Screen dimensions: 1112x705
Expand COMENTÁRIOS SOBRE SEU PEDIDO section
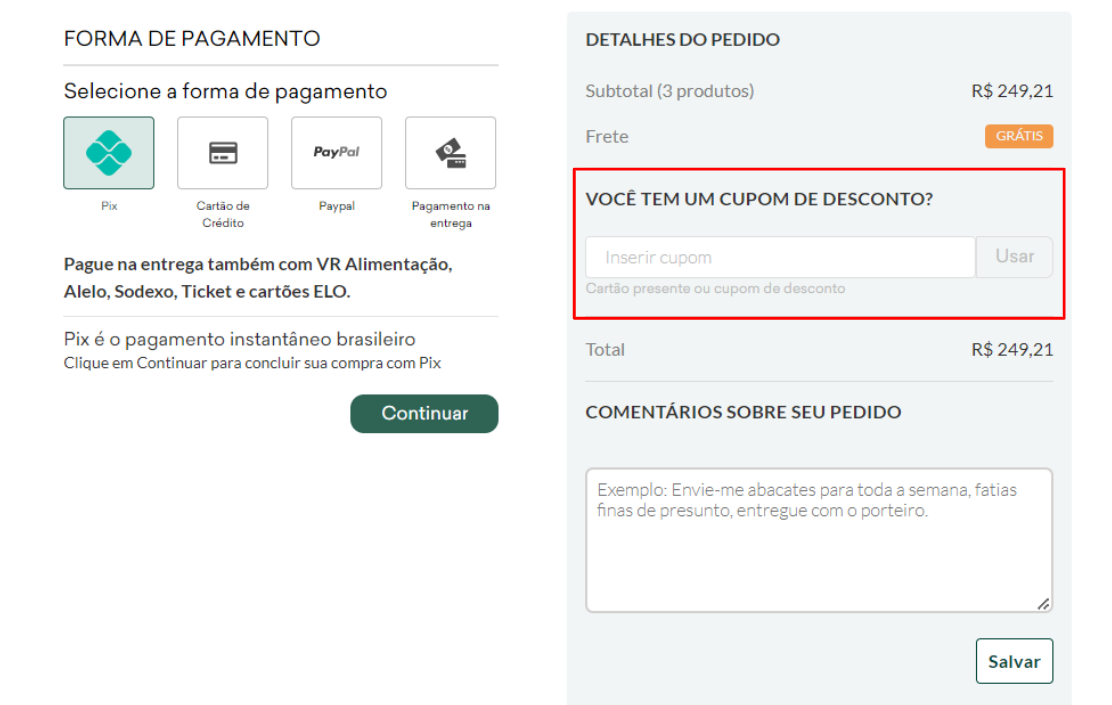(x=743, y=411)
